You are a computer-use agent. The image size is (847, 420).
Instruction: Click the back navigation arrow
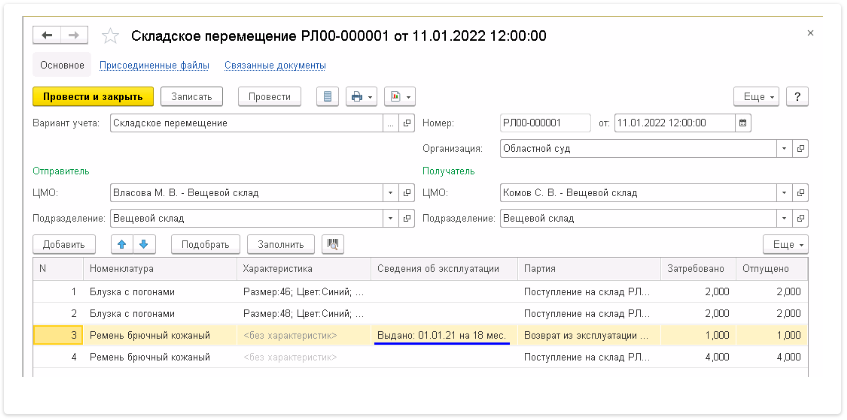tap(47, 35)
